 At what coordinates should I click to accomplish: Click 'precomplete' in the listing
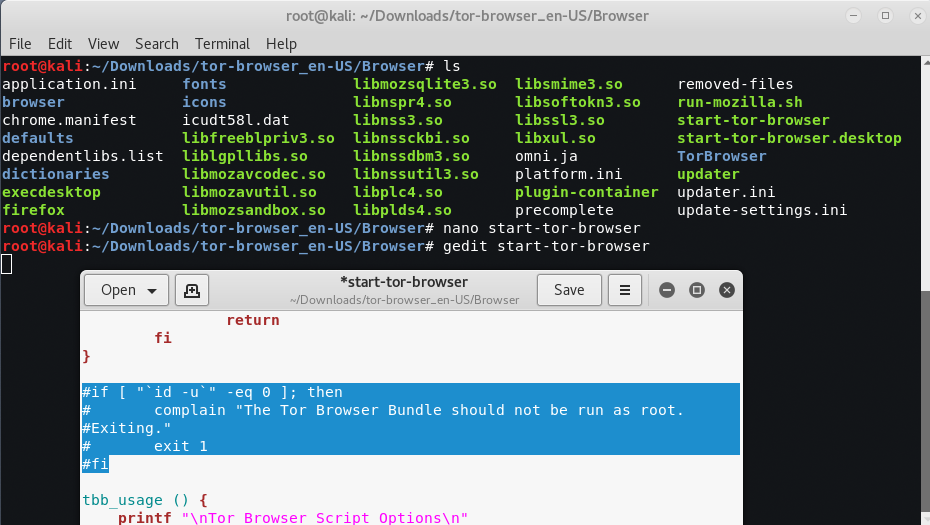pos(564,210)
